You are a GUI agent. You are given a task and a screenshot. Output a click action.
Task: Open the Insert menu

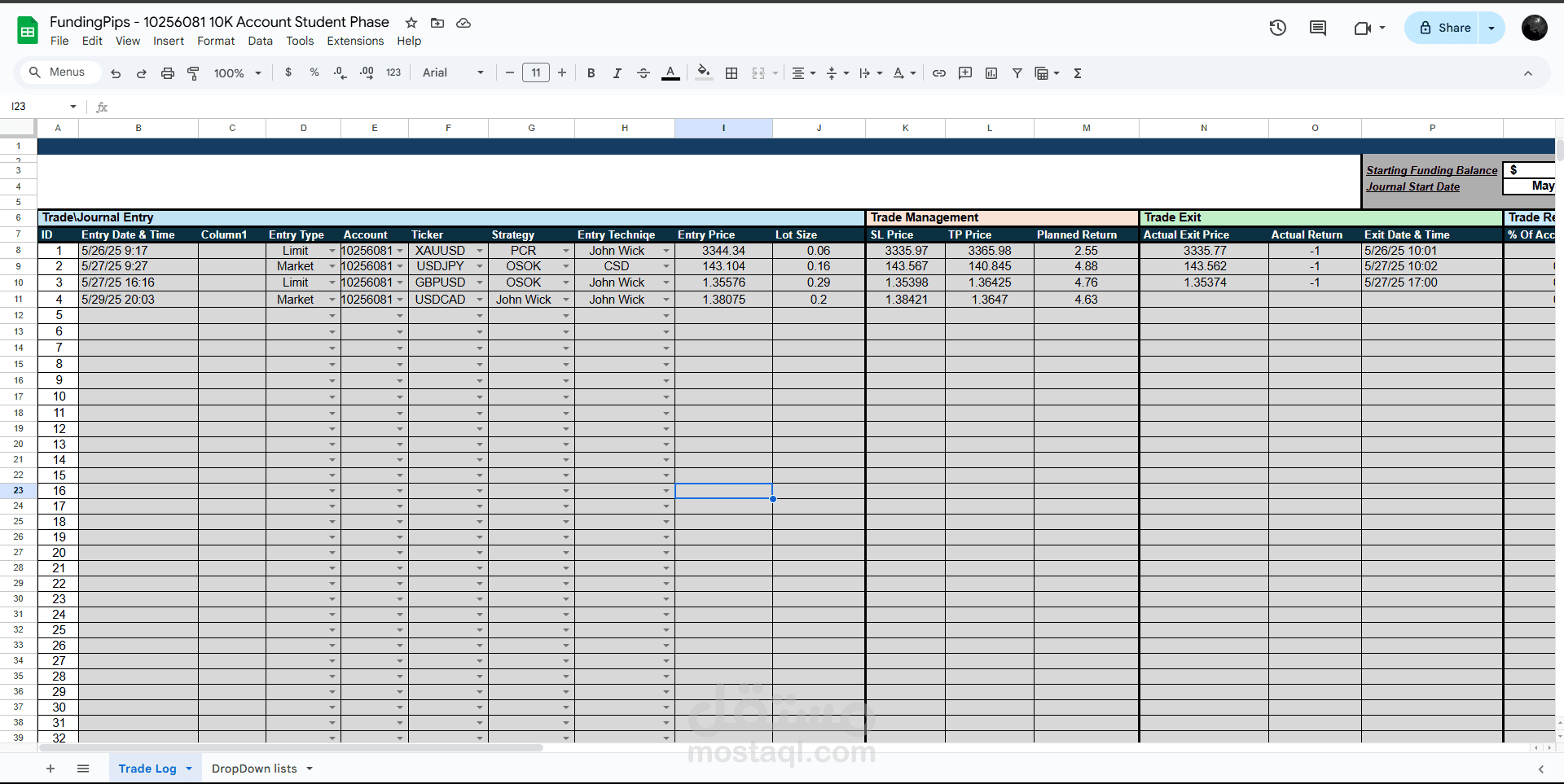169,41
